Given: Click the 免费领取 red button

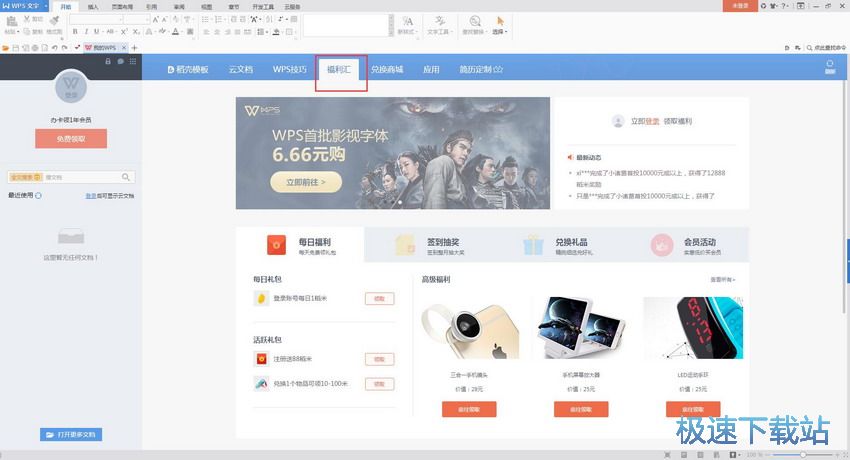Looking at the screenshot, I should [71, 139].
